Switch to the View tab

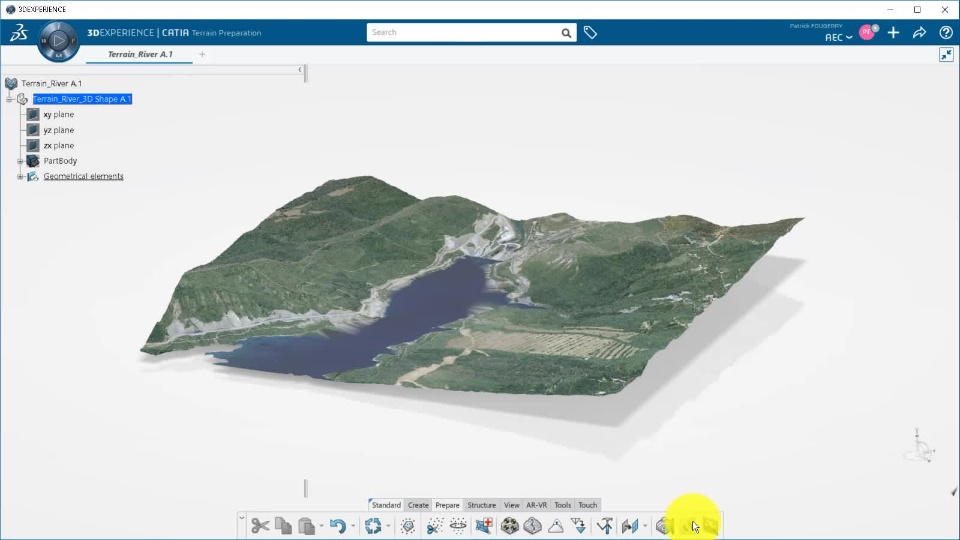coord(511,505)
